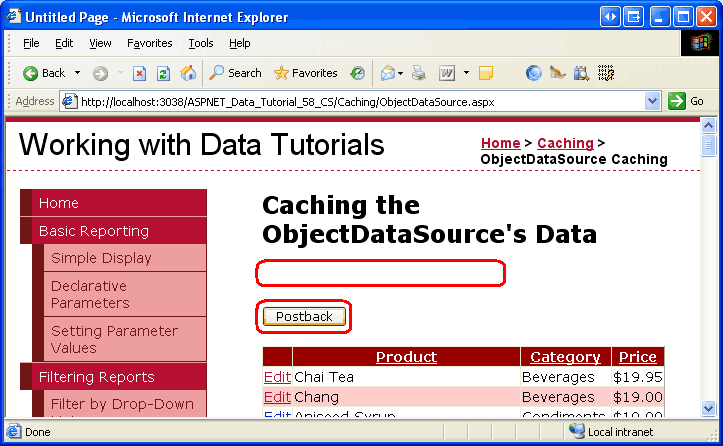The image size is (723, 446).
Task: Refresh the page with the toolbar icon
Action: pos(162,73)
